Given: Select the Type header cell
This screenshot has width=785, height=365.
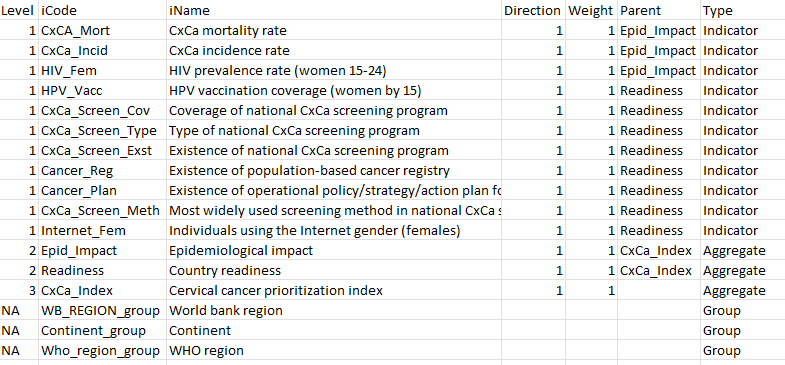Looking at the screenshot, I should pyautogui.click(x=743, y=11).
